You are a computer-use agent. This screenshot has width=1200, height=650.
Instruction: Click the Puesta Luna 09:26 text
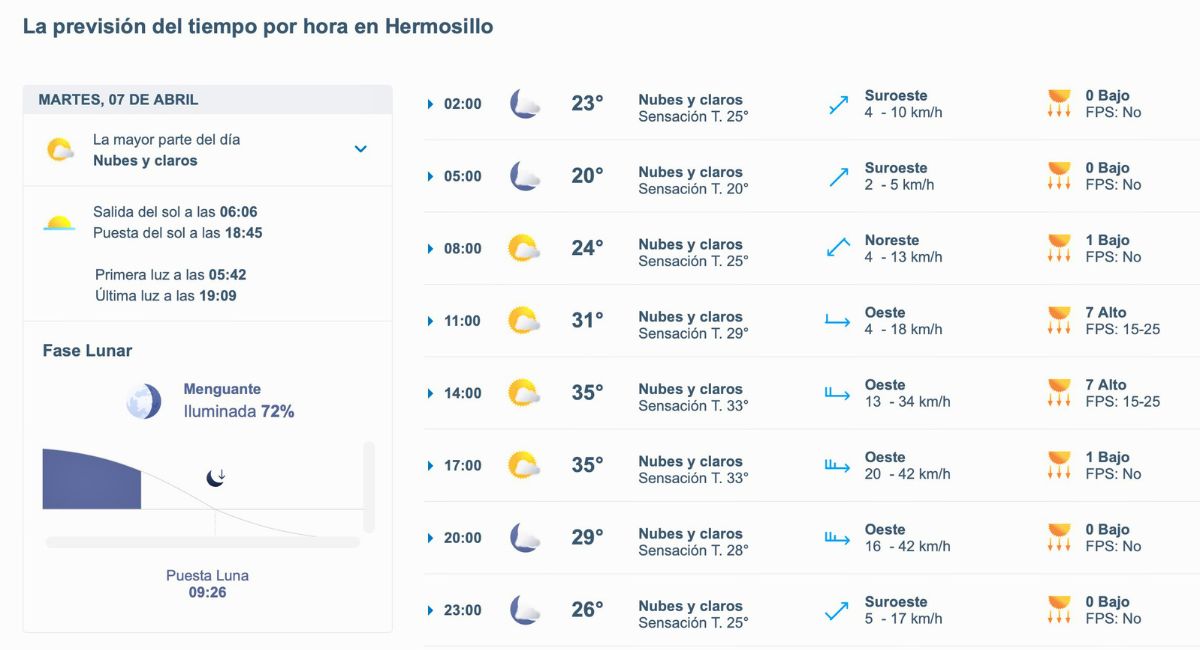click(207, 582)
